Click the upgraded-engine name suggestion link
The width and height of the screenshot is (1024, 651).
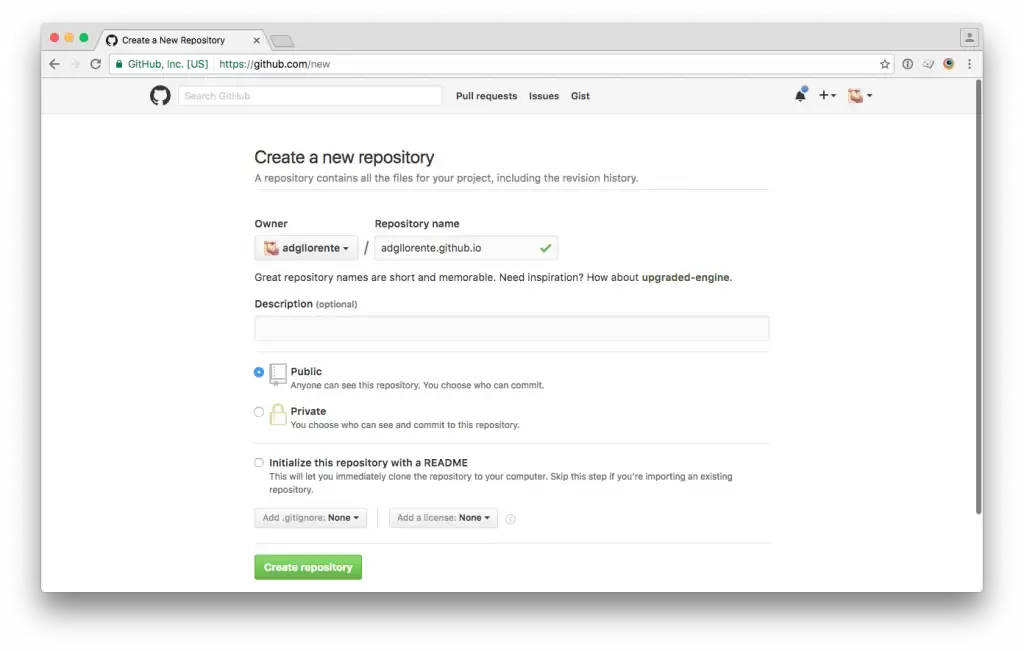(x=685, y=277)
